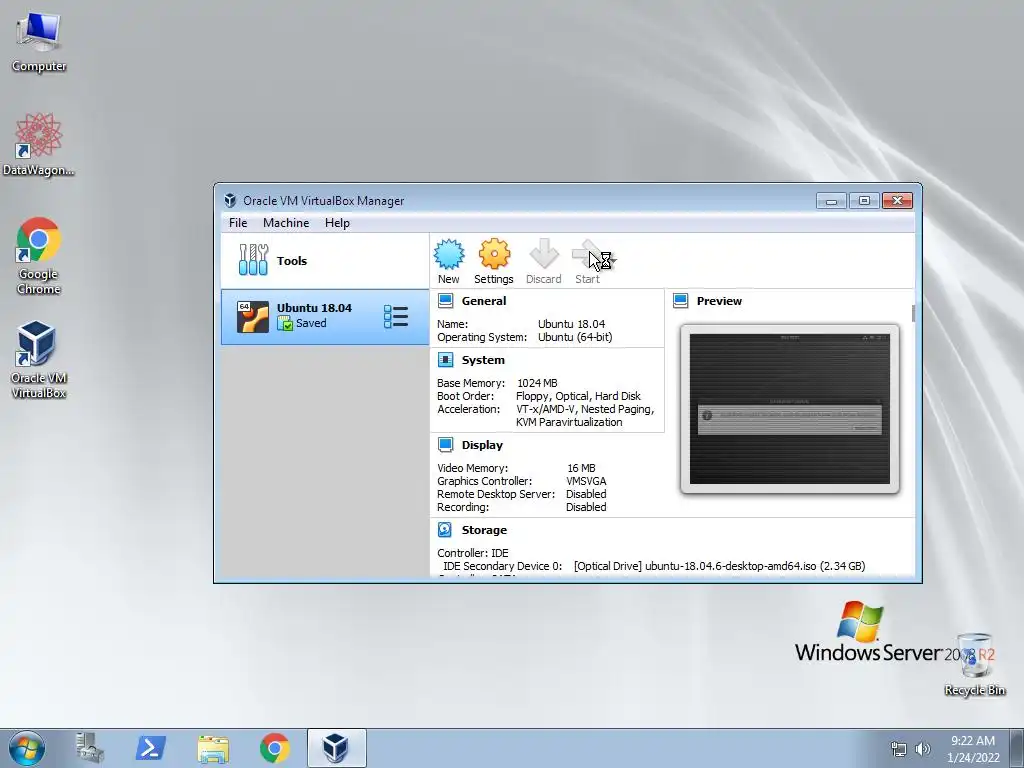Click the 16 MB video memory value
This screenshot has height=768, width=1024.
click(581, 468)
